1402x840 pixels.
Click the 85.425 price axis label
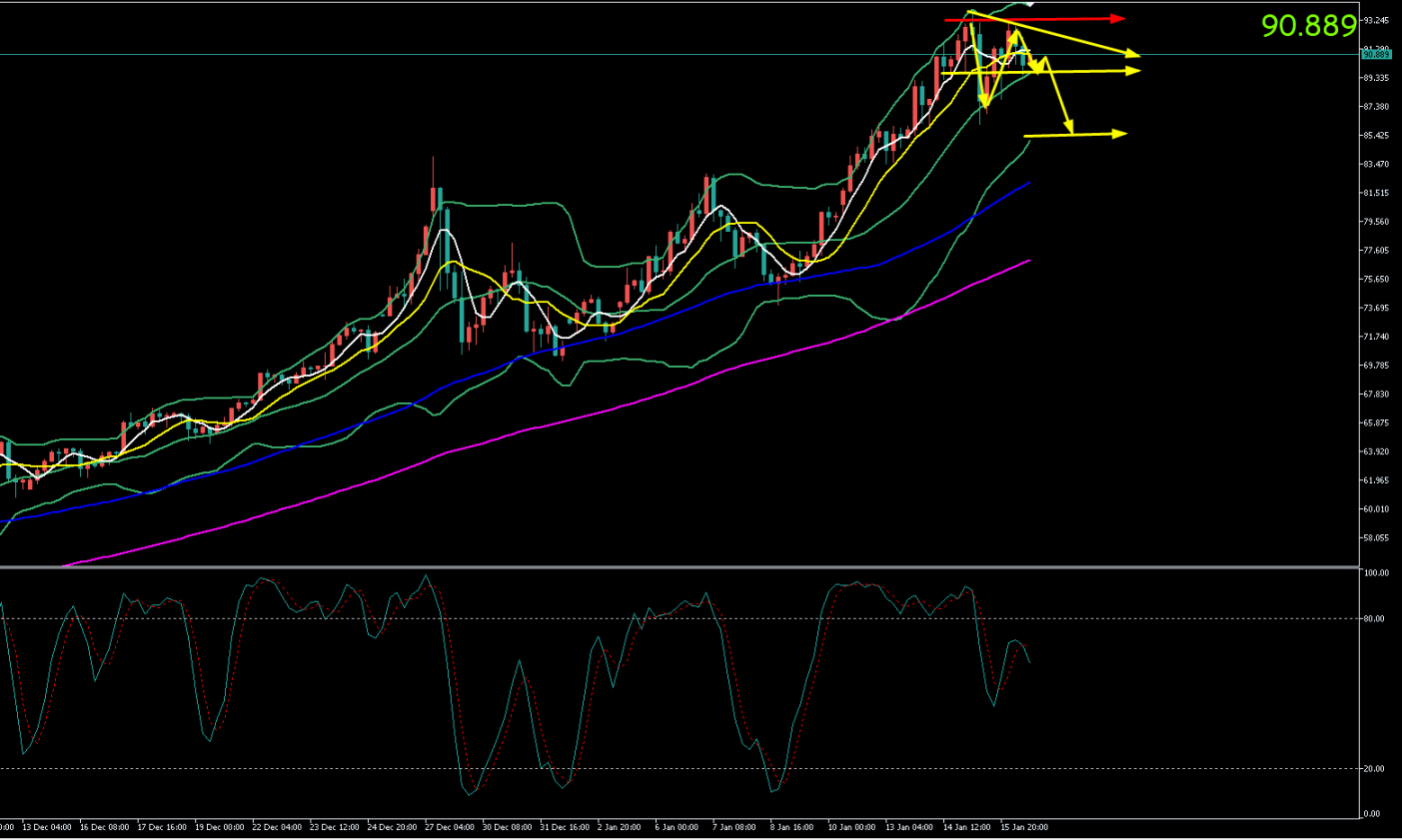point(1376,136)
